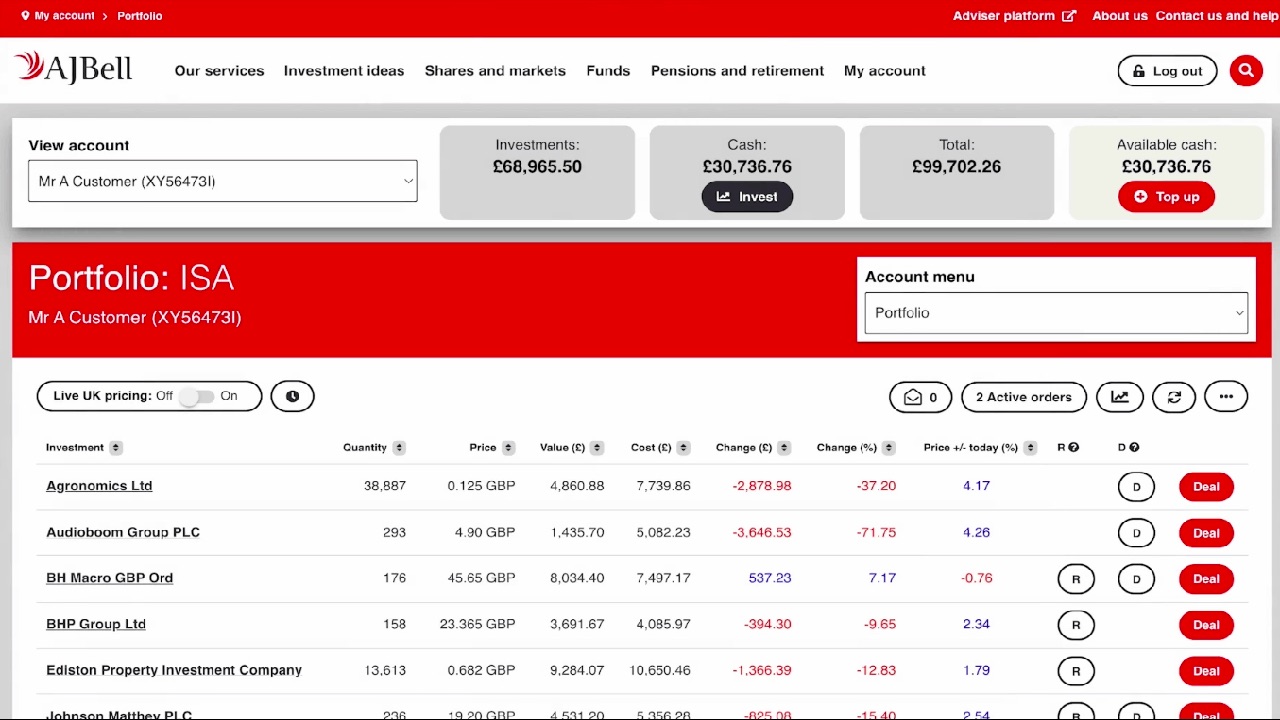Select the Investments £68,965.50 tile
This screenshot has width=1280, height=720.
(x=537, y=173)
